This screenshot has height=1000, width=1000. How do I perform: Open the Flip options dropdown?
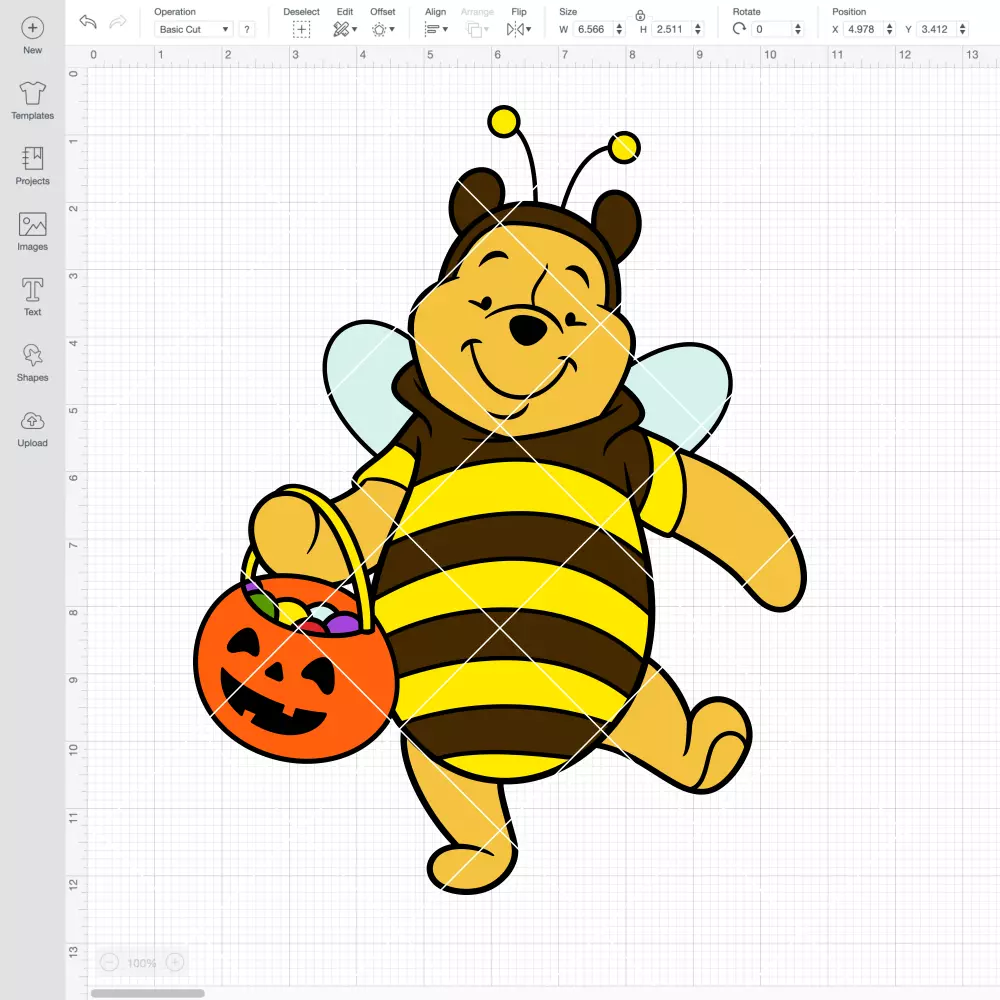click(519, 29)
